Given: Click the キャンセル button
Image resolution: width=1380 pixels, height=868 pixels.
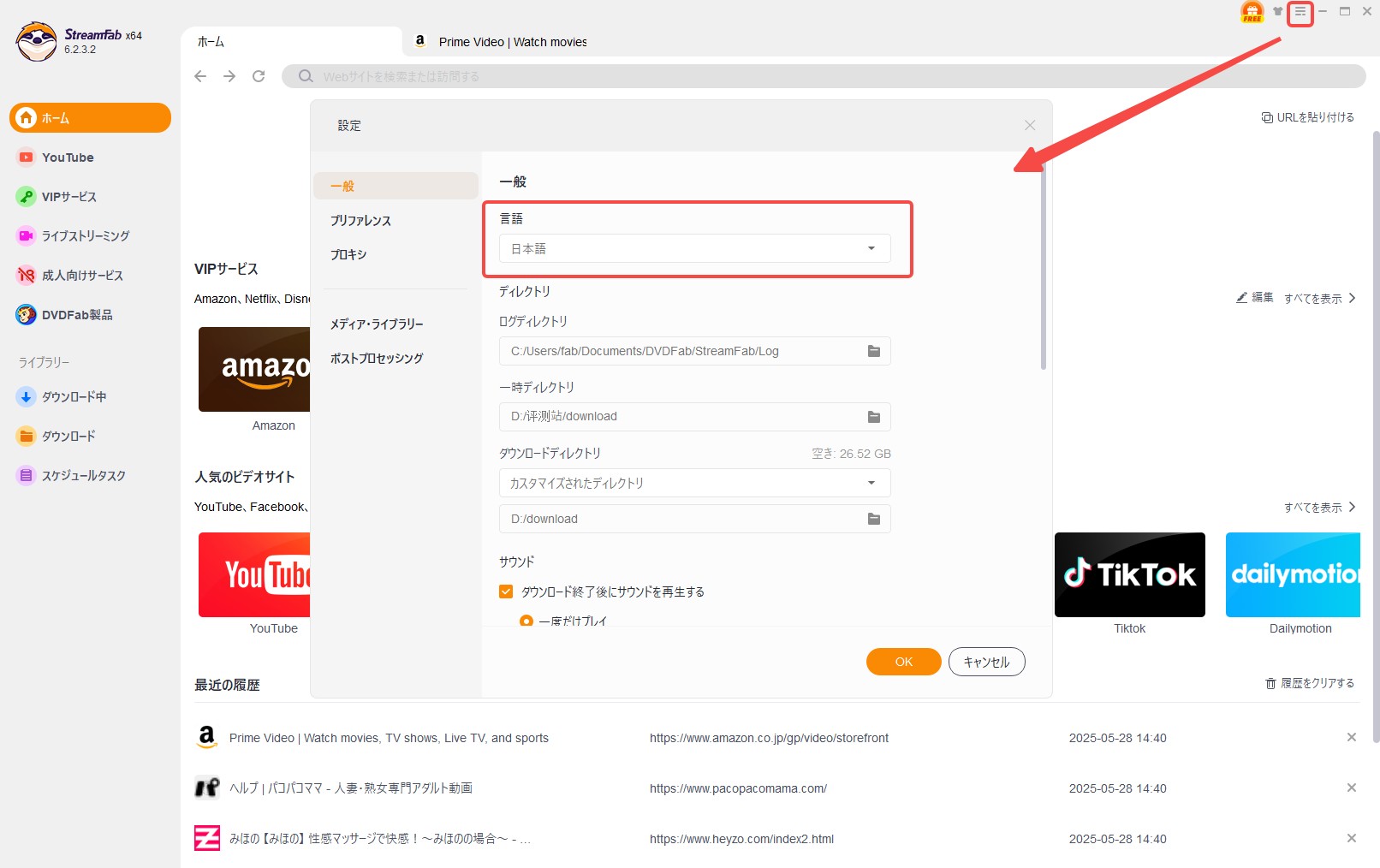Looking at the screenshot, I should coord(987,662).
